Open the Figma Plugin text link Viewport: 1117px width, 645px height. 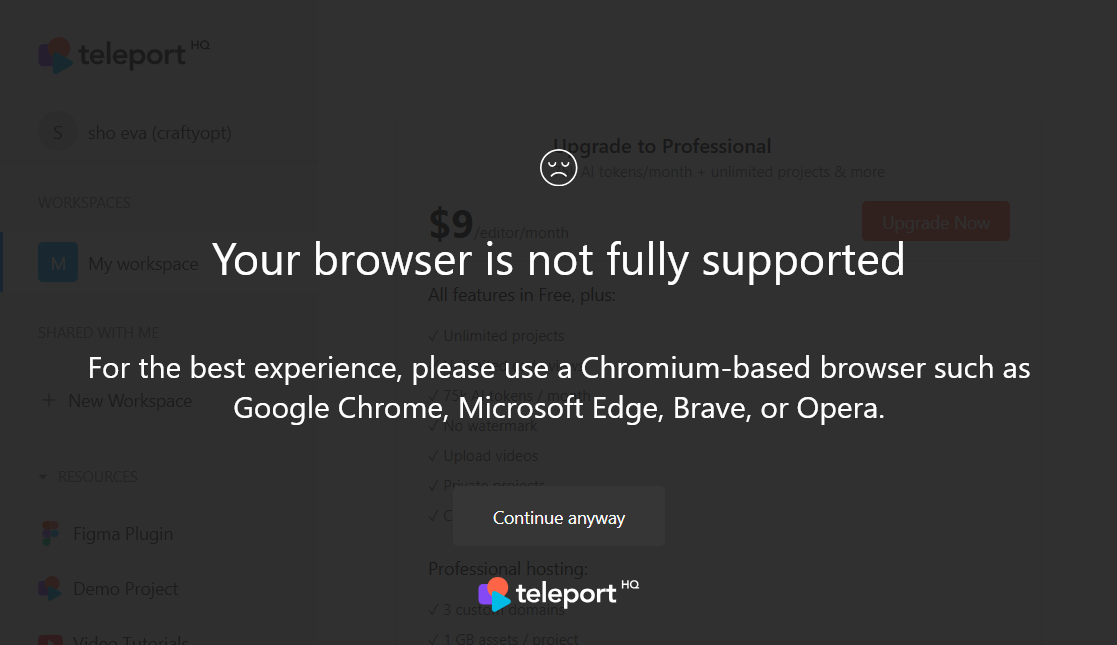[x=123, y=534]
